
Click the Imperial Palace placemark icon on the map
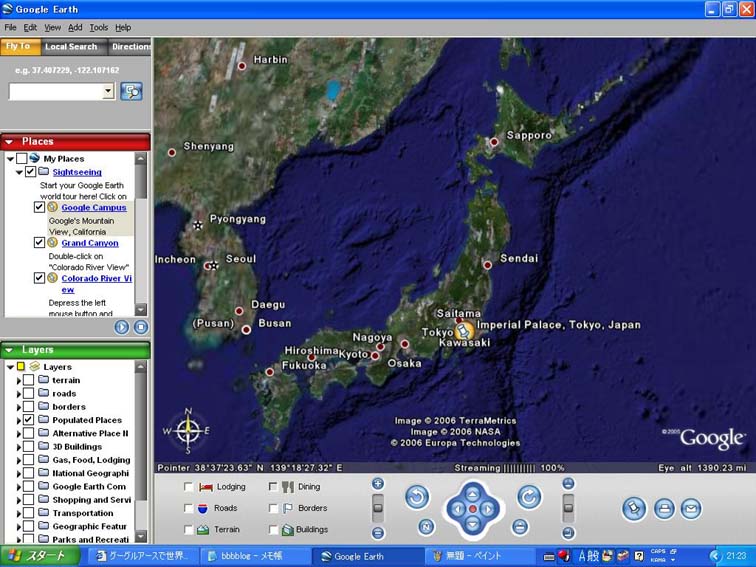[464, 331]
